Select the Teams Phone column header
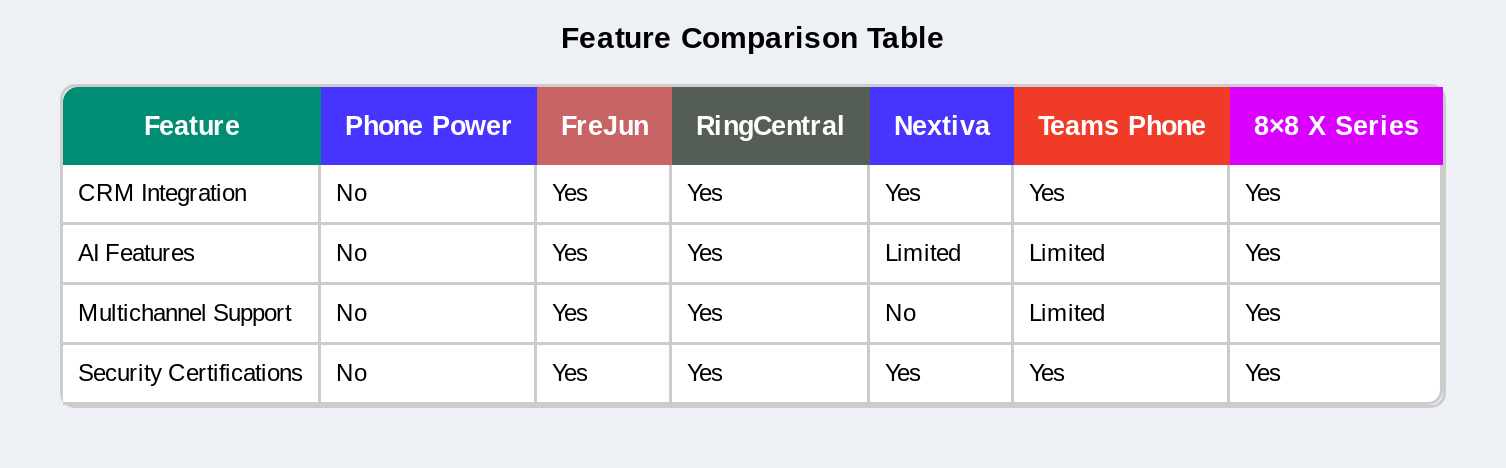Image resolution: width=1506 pixels, height=468 pixels. 1121,126
